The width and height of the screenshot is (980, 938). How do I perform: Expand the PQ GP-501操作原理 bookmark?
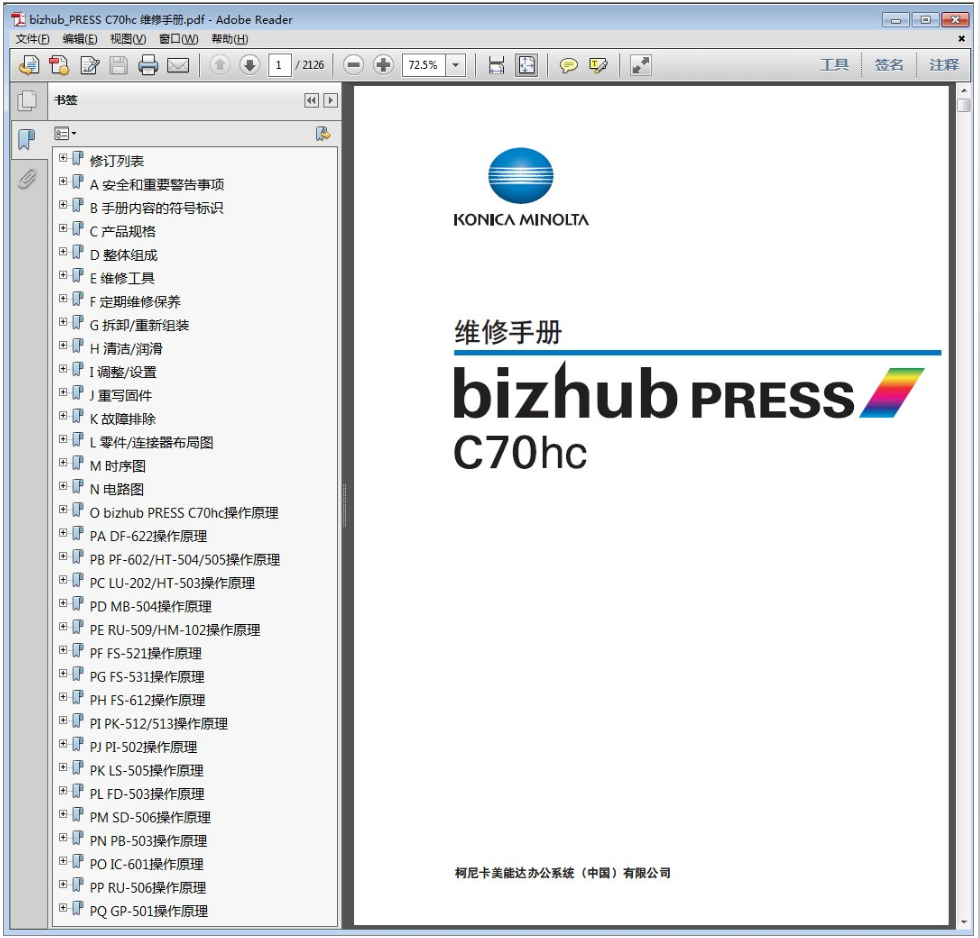click(x=63, y=908)
